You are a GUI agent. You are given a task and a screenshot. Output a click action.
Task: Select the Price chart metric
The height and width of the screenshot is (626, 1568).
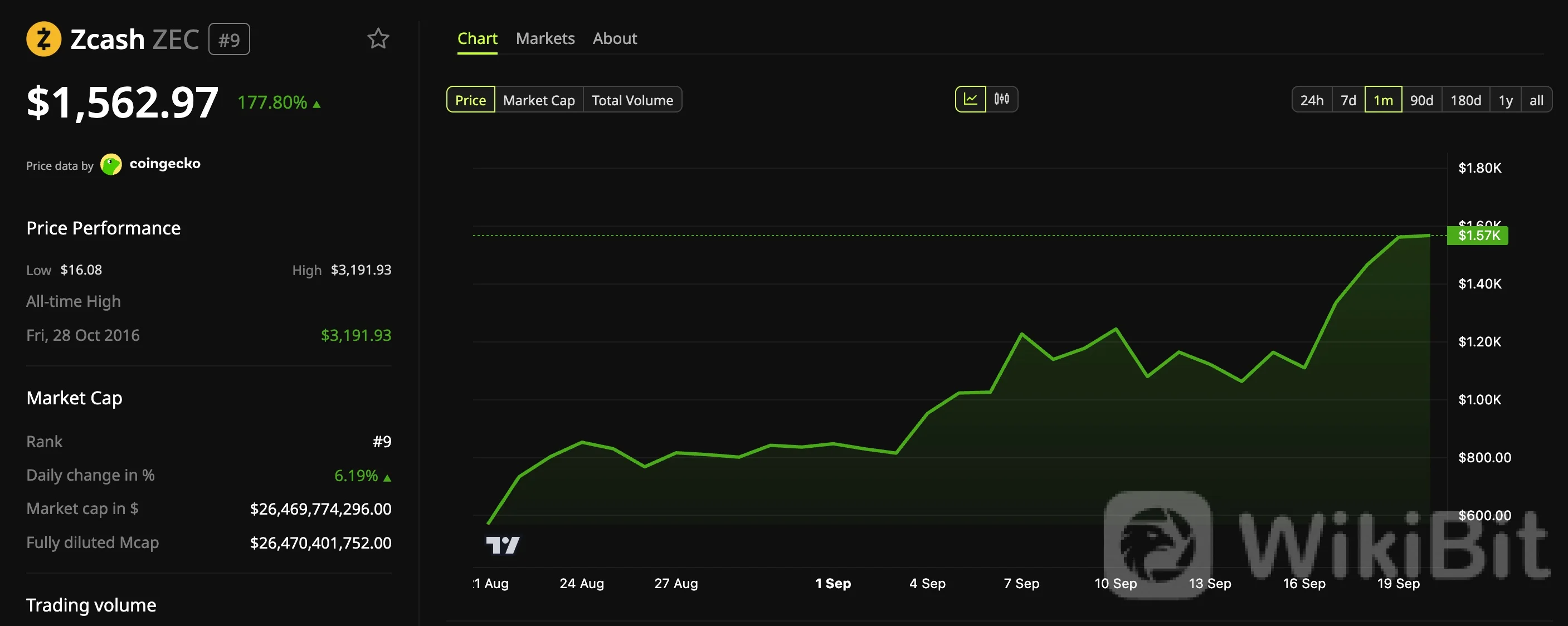point(470,100)
